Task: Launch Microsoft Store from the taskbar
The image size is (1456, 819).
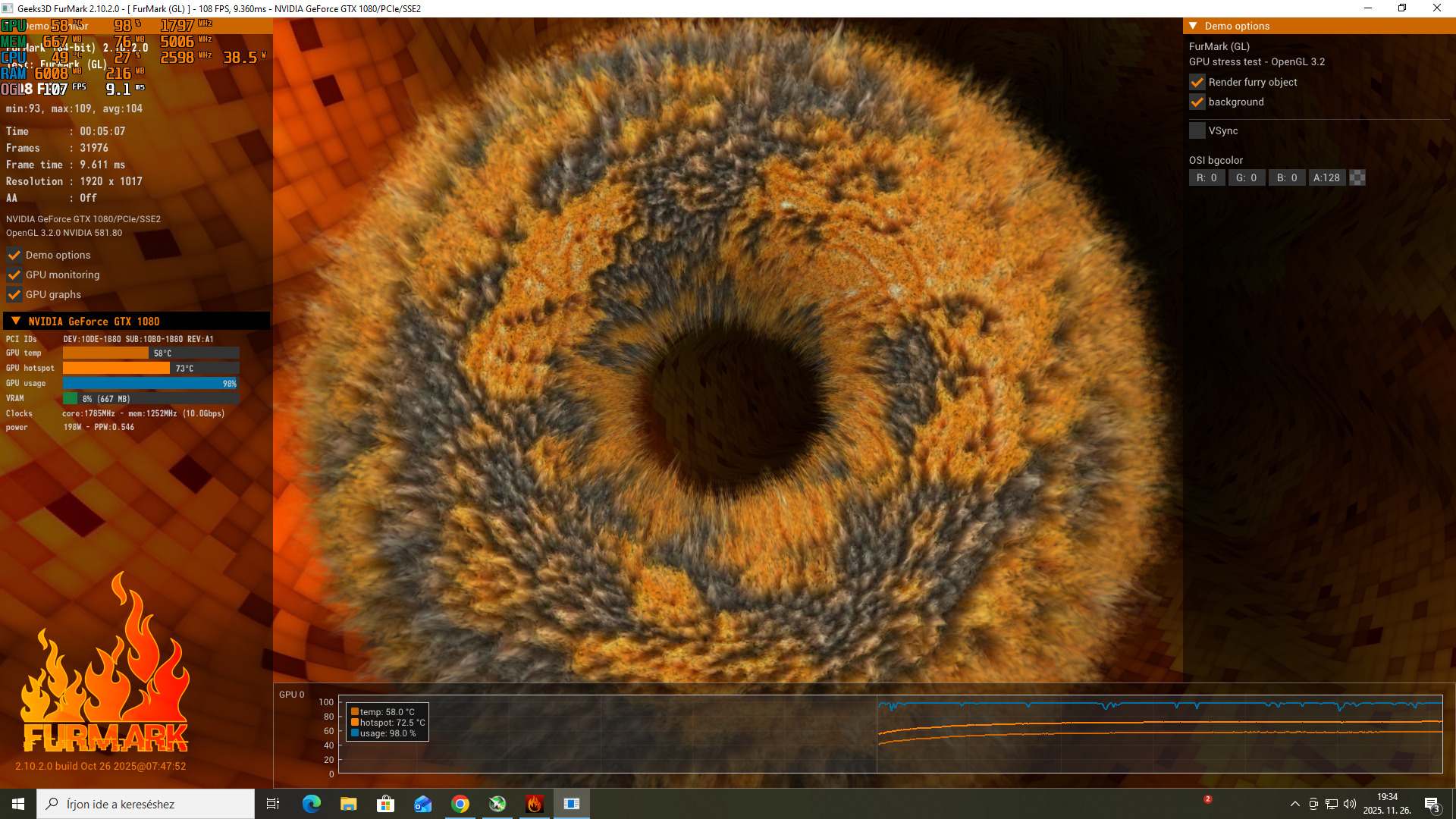Action: point(386,804)
